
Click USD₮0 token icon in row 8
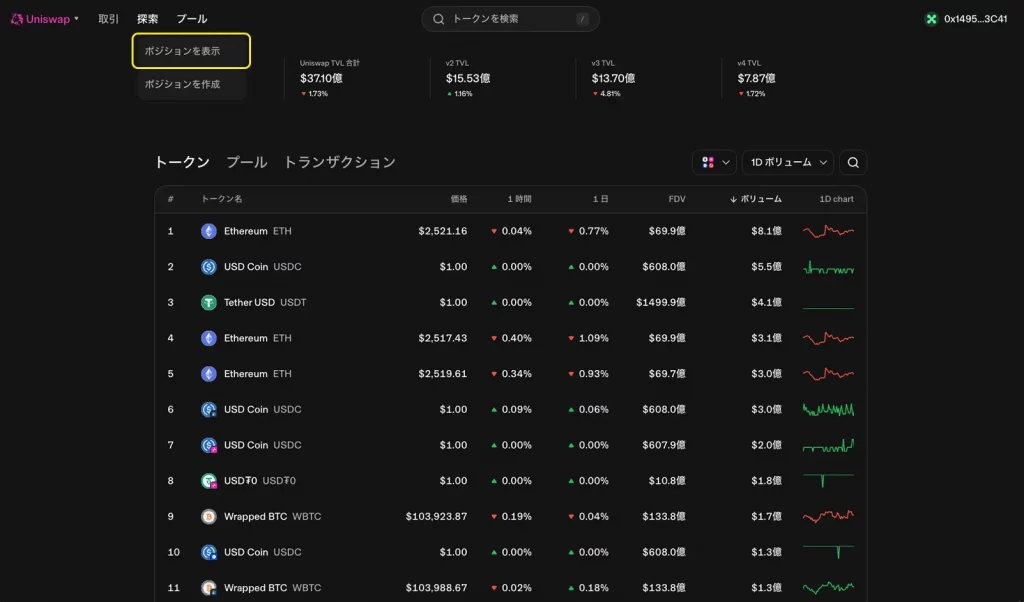(208, 481)
